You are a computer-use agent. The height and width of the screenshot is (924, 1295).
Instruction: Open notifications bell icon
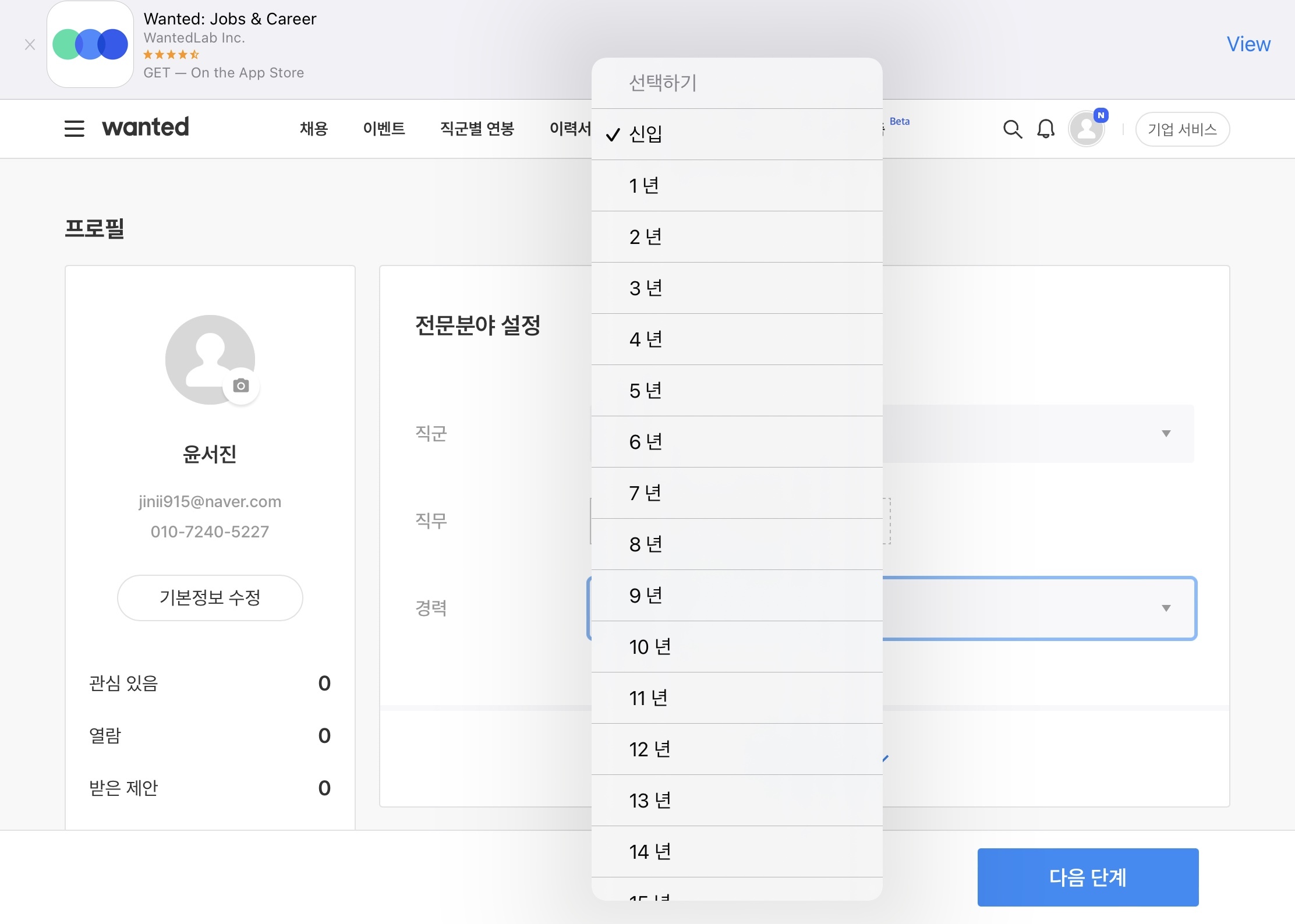pyautogui.click(x=1046, y=129)
